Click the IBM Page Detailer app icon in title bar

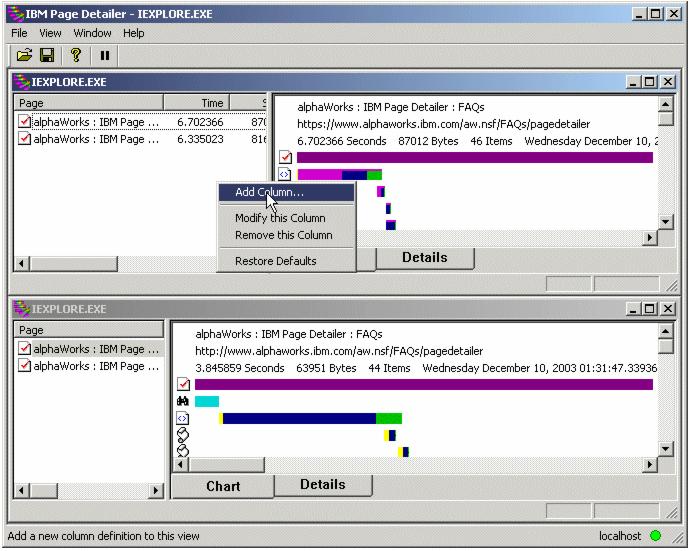click(x=17, y=14)
